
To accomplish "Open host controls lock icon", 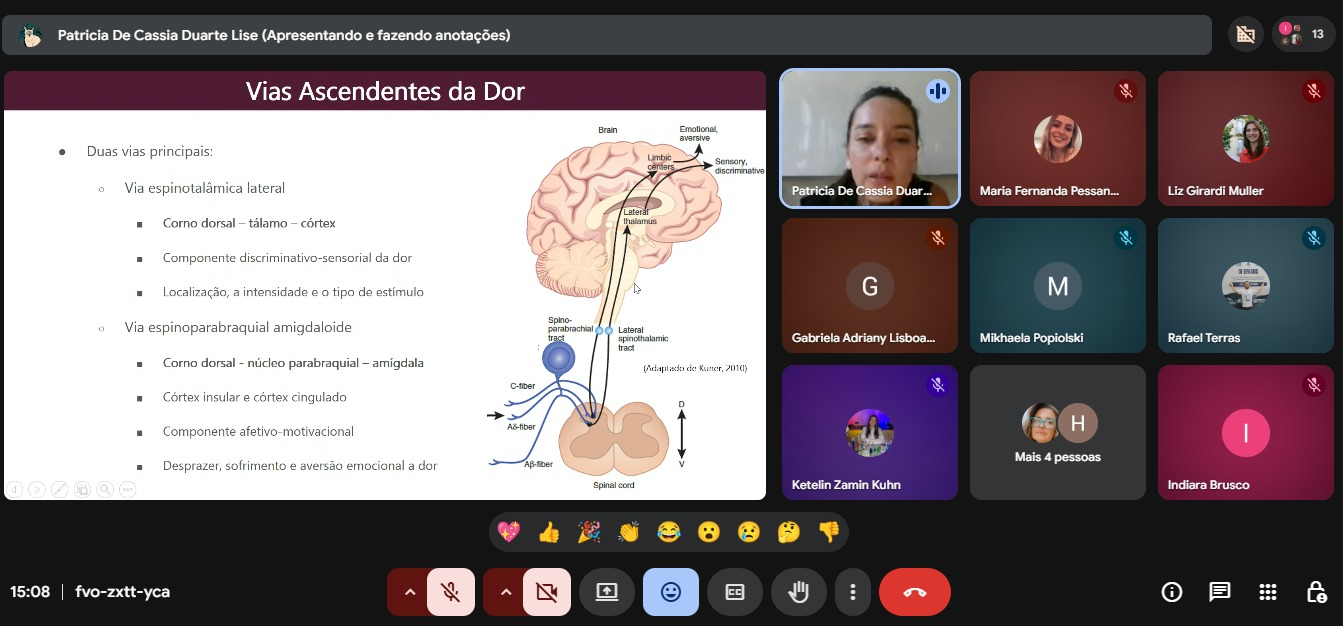I will 1316,592.
